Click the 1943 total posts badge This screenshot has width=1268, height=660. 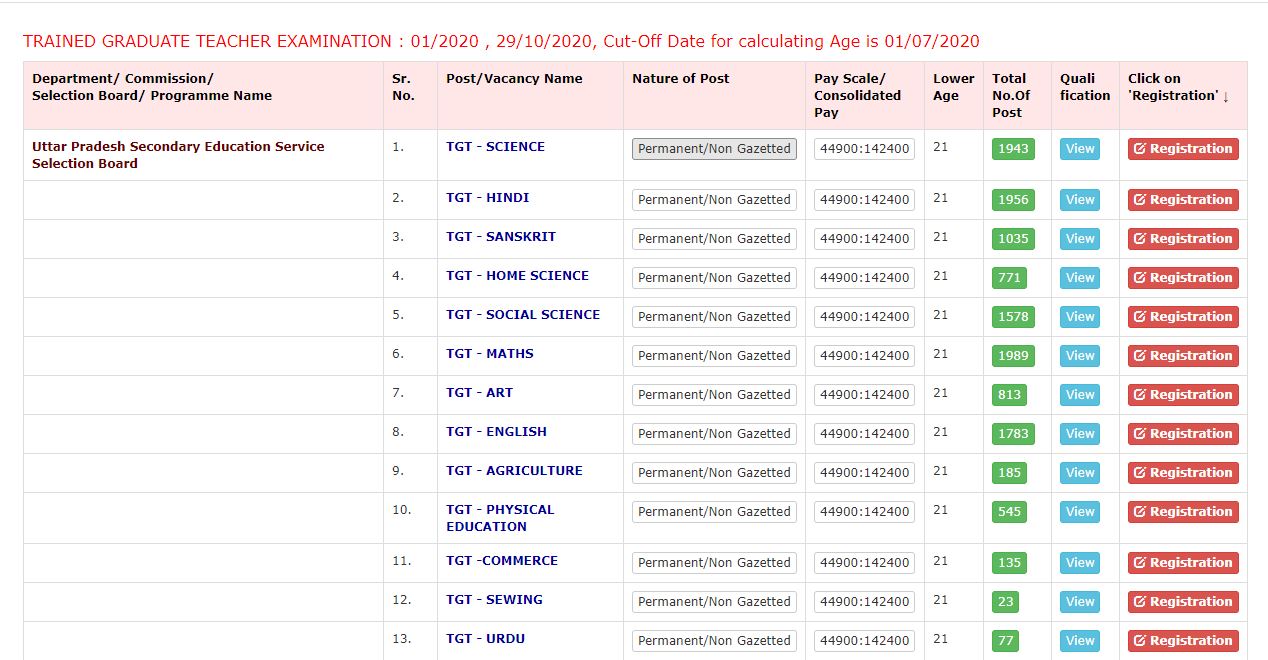coord(1013,149)
